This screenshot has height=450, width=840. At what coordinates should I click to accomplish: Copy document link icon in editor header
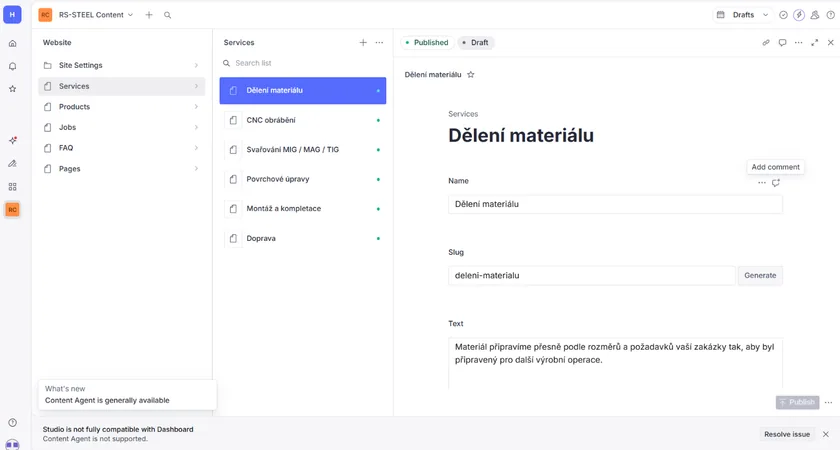point(766,42)
